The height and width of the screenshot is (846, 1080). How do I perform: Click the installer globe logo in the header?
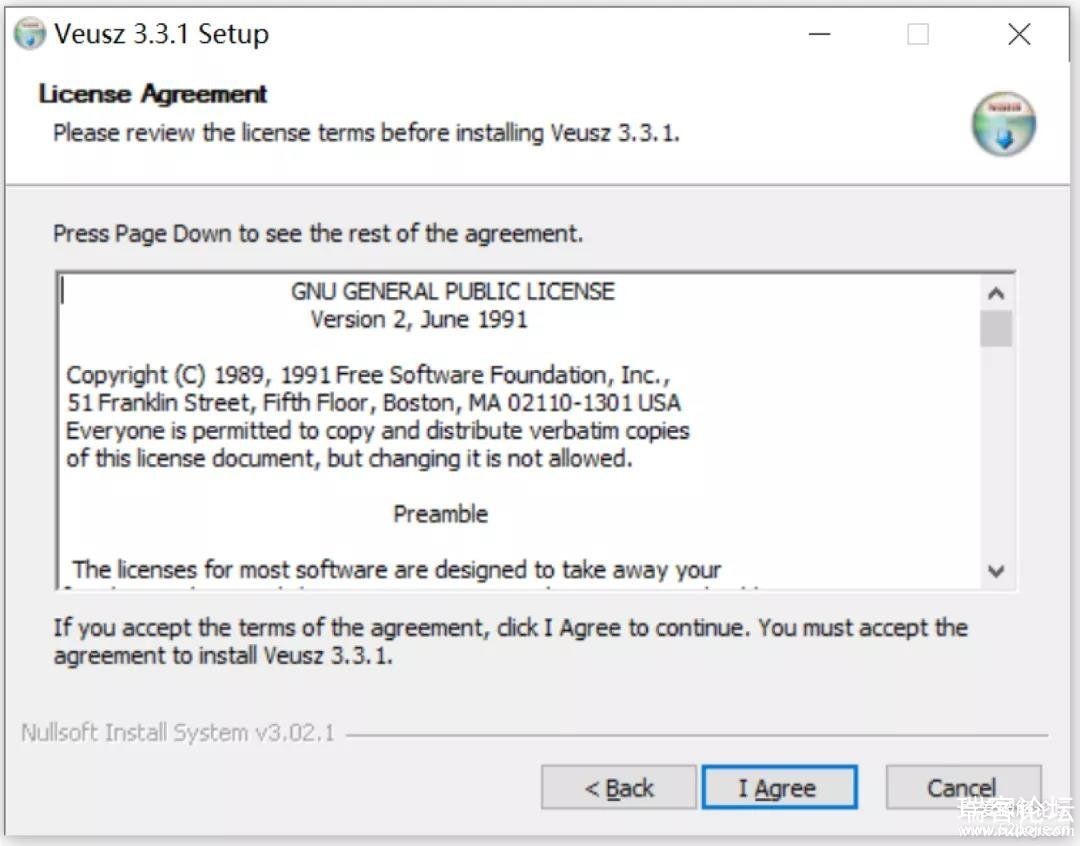point(1004,124)
